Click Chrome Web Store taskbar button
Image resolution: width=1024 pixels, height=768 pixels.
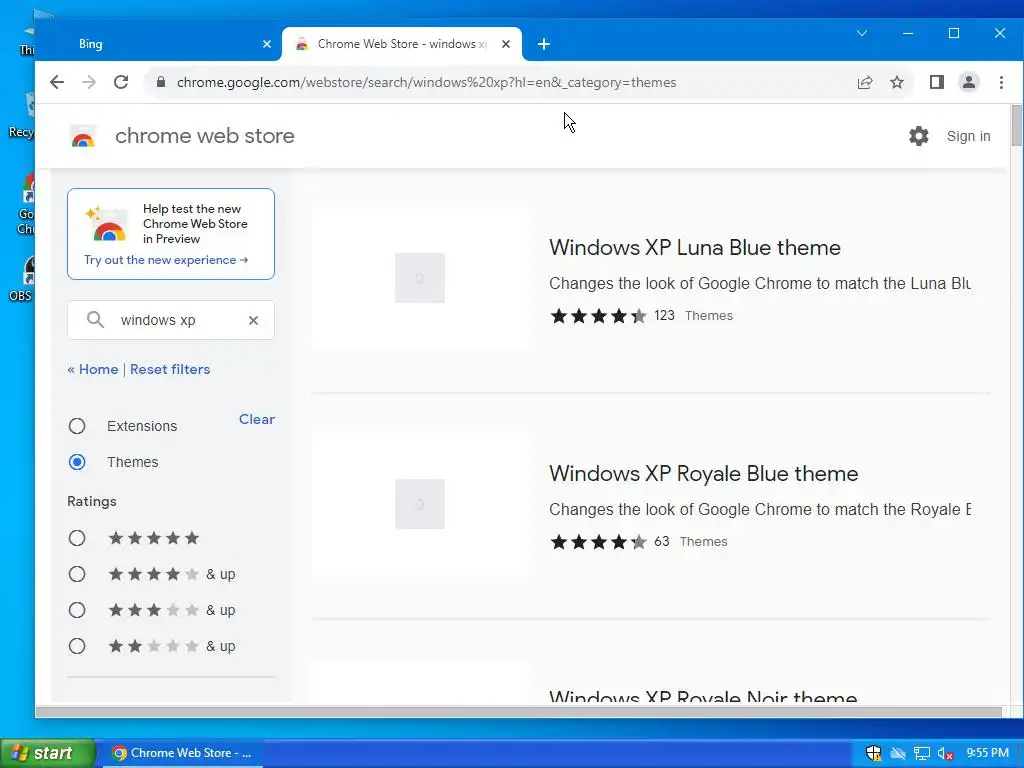coord(182,753)
